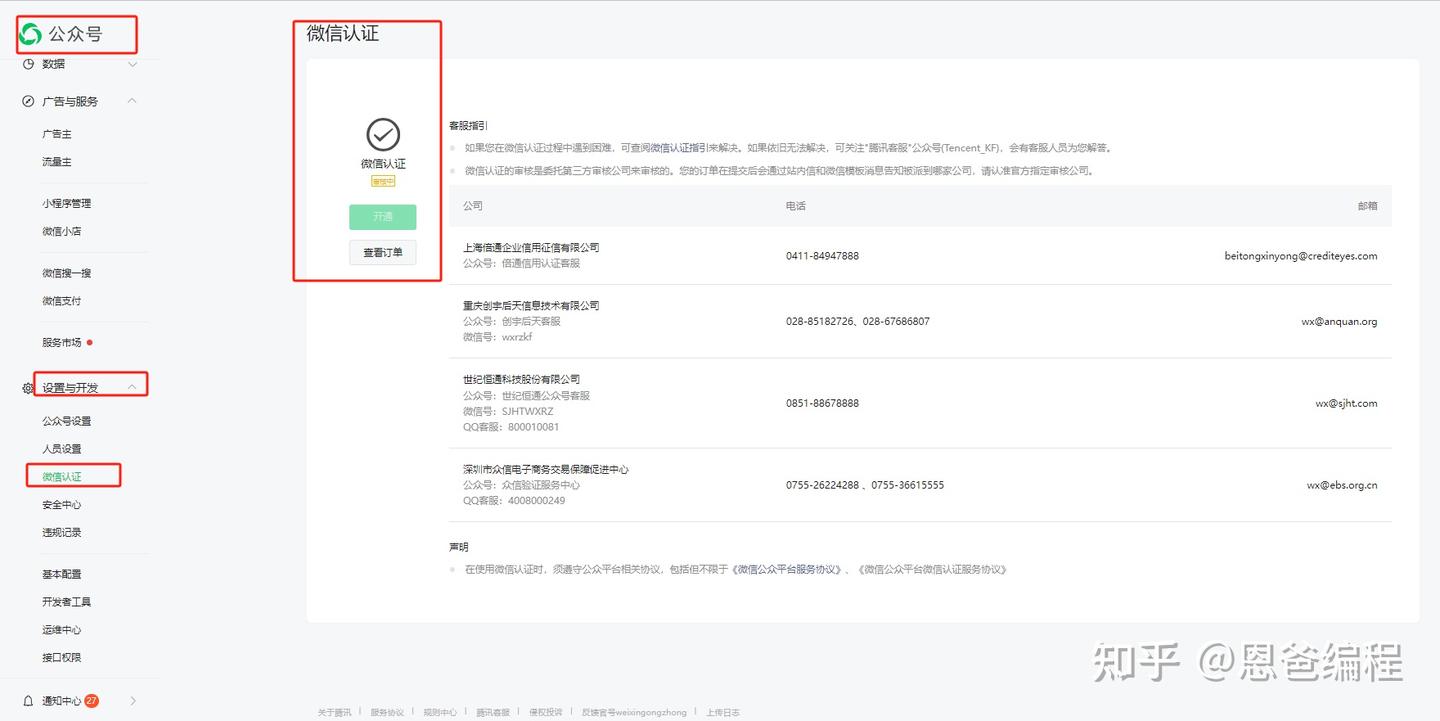Click the green WeChat 公众号 logo icon
Viewport: 1440px width, 721px height.
click(30, 34)
